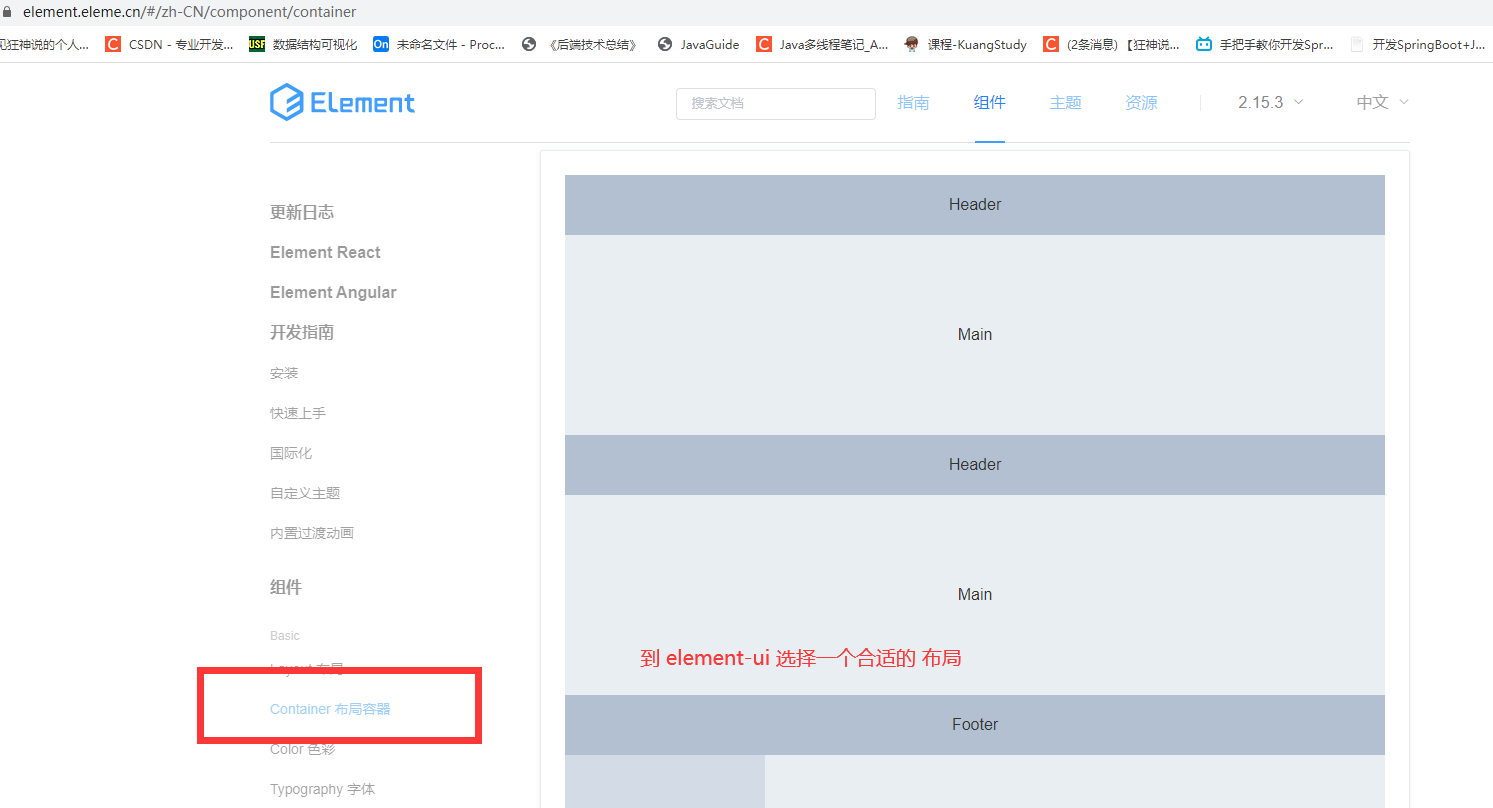Click the first Header demo block

975,204
